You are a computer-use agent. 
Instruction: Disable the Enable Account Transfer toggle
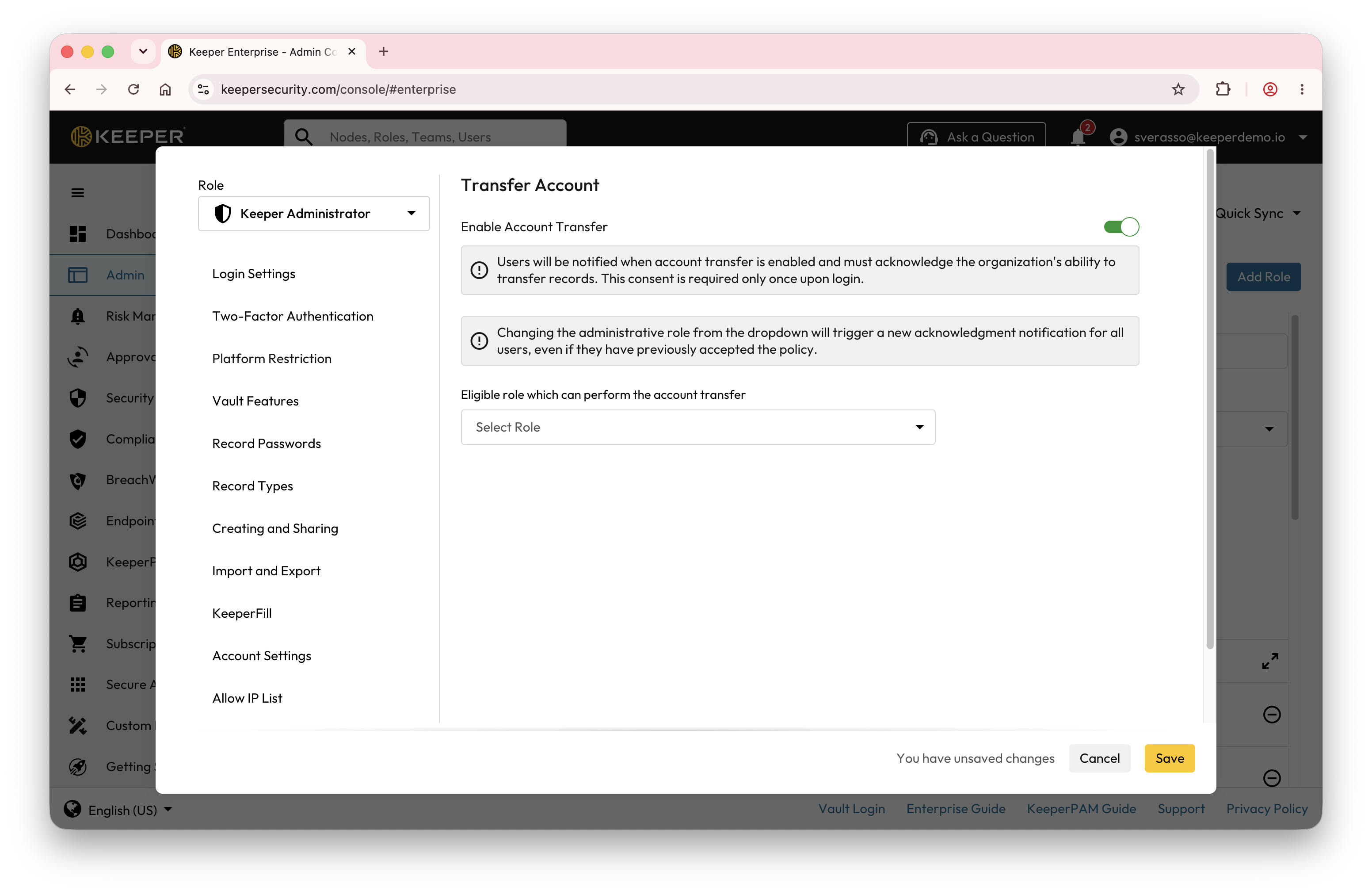1120,227
